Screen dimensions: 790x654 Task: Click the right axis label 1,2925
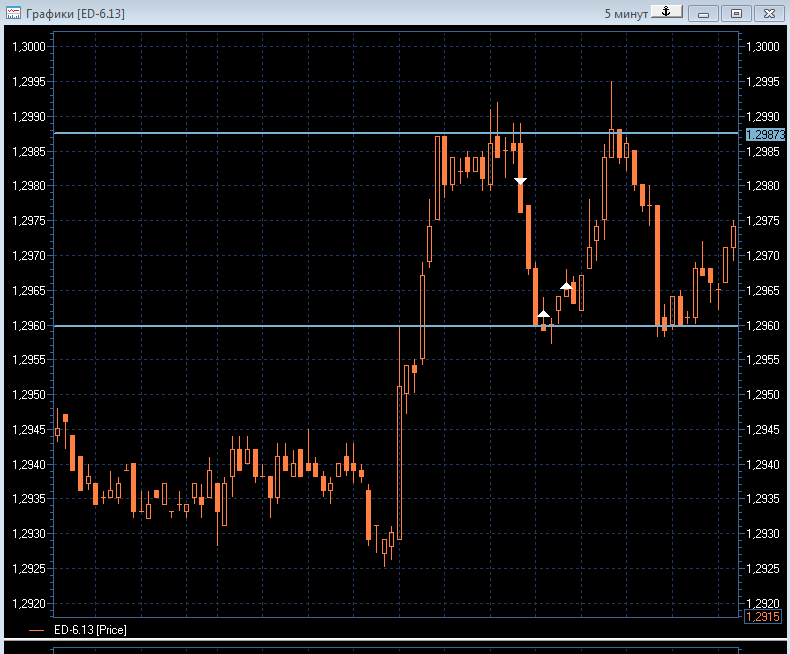(x=762, y=568)
